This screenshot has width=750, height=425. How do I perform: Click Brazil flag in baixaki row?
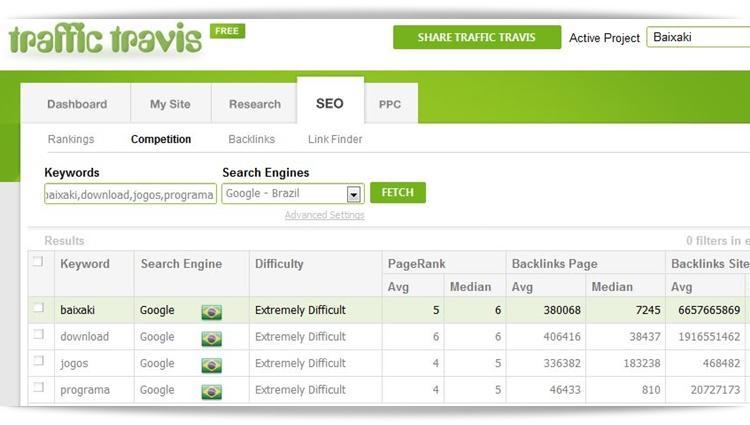211,312
